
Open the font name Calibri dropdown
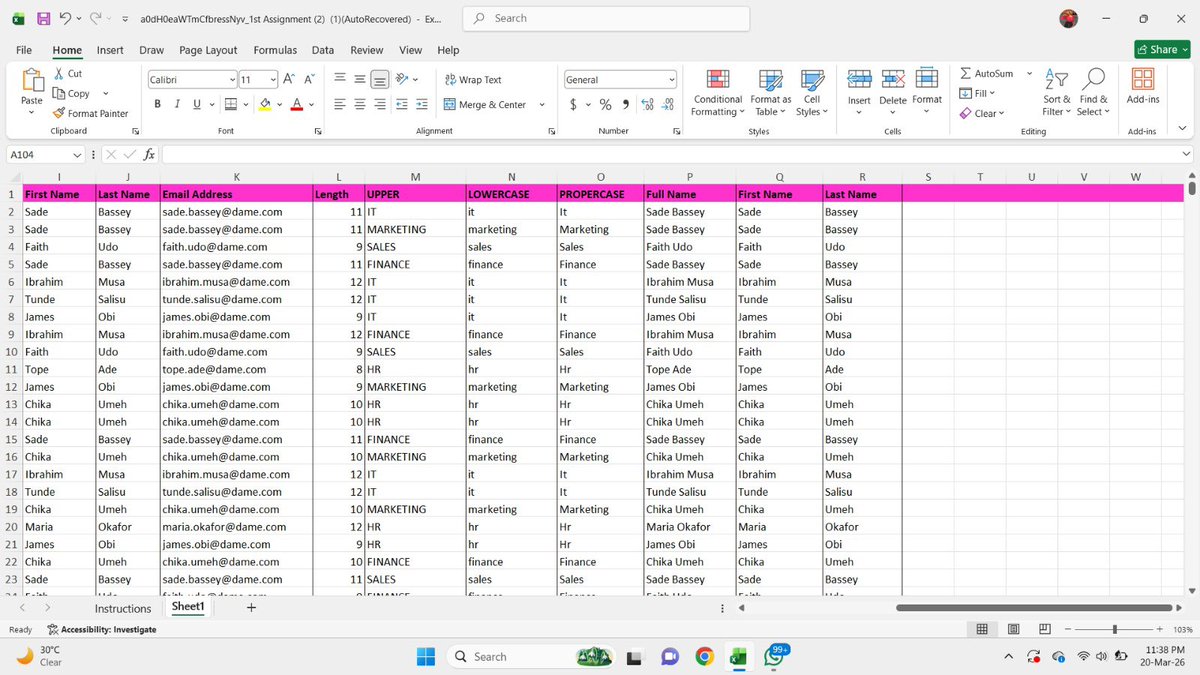point(232,79)
